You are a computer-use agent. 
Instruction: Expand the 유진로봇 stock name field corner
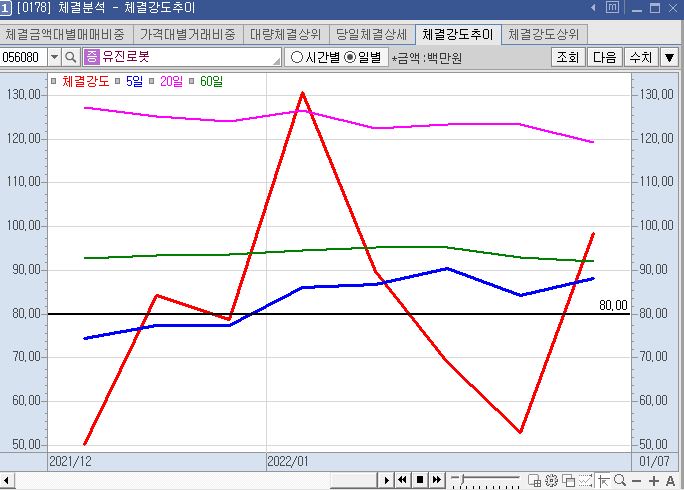(x=276, y=63)
